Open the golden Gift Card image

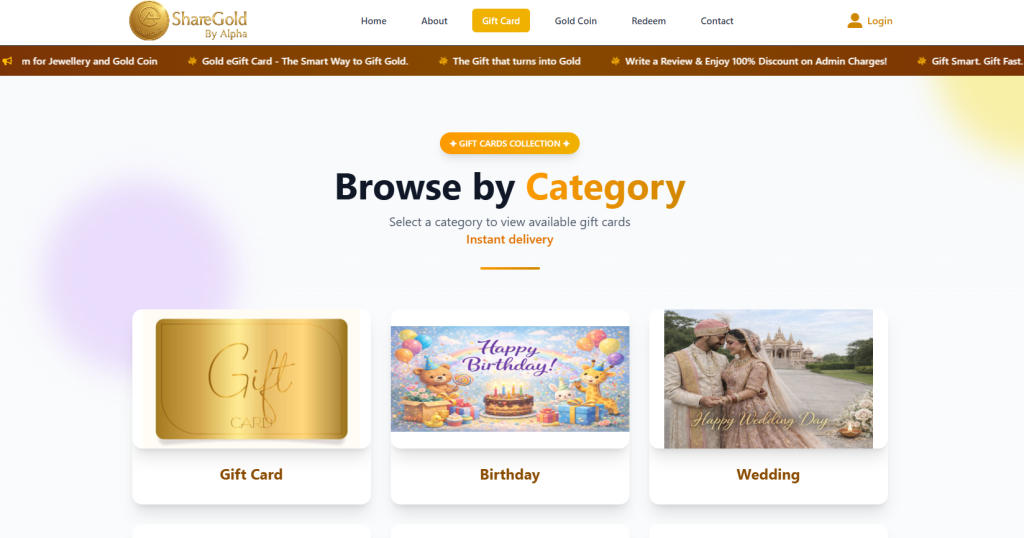[251, 379]
